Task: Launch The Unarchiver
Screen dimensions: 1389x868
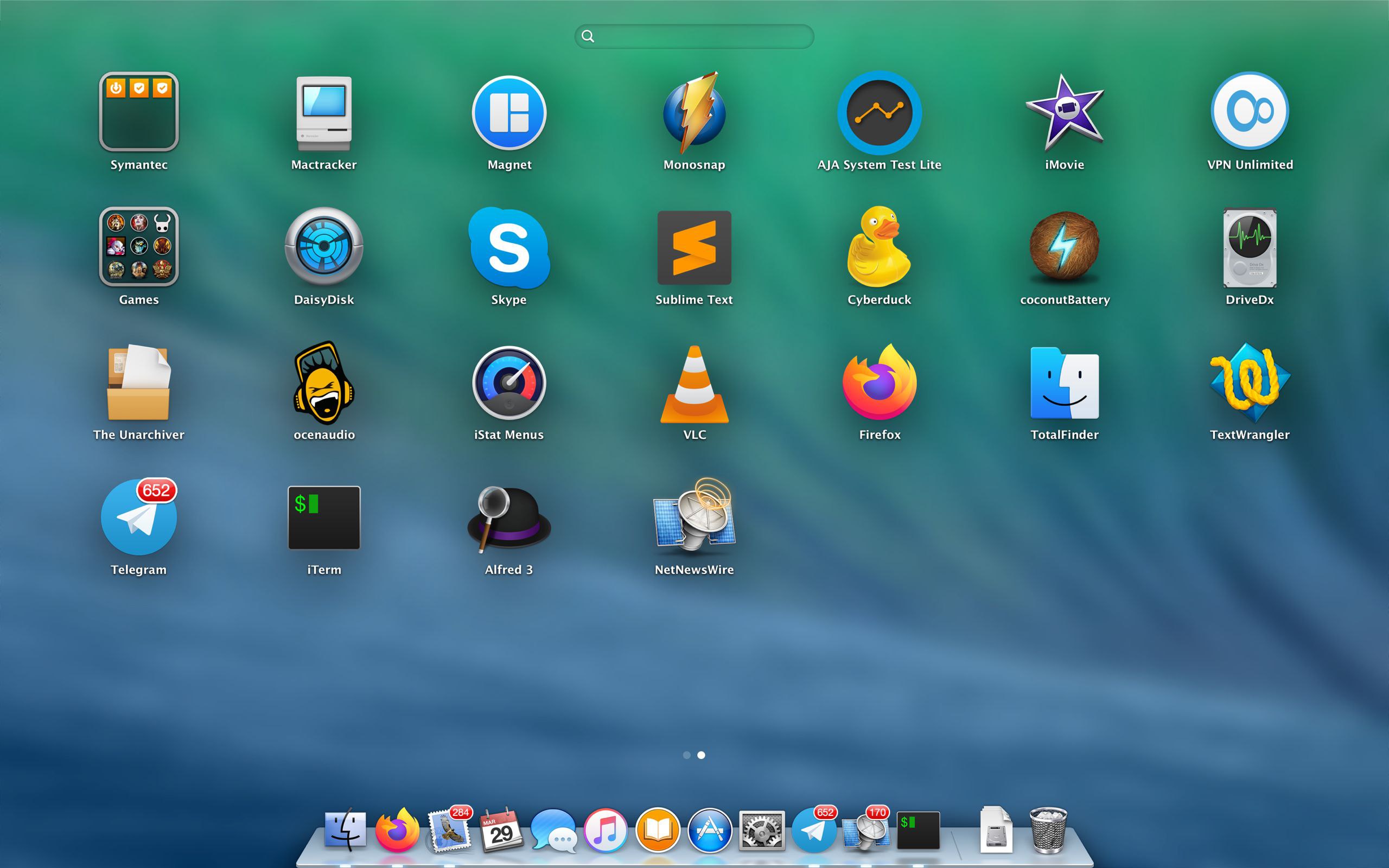Action: tap(139, 382)
